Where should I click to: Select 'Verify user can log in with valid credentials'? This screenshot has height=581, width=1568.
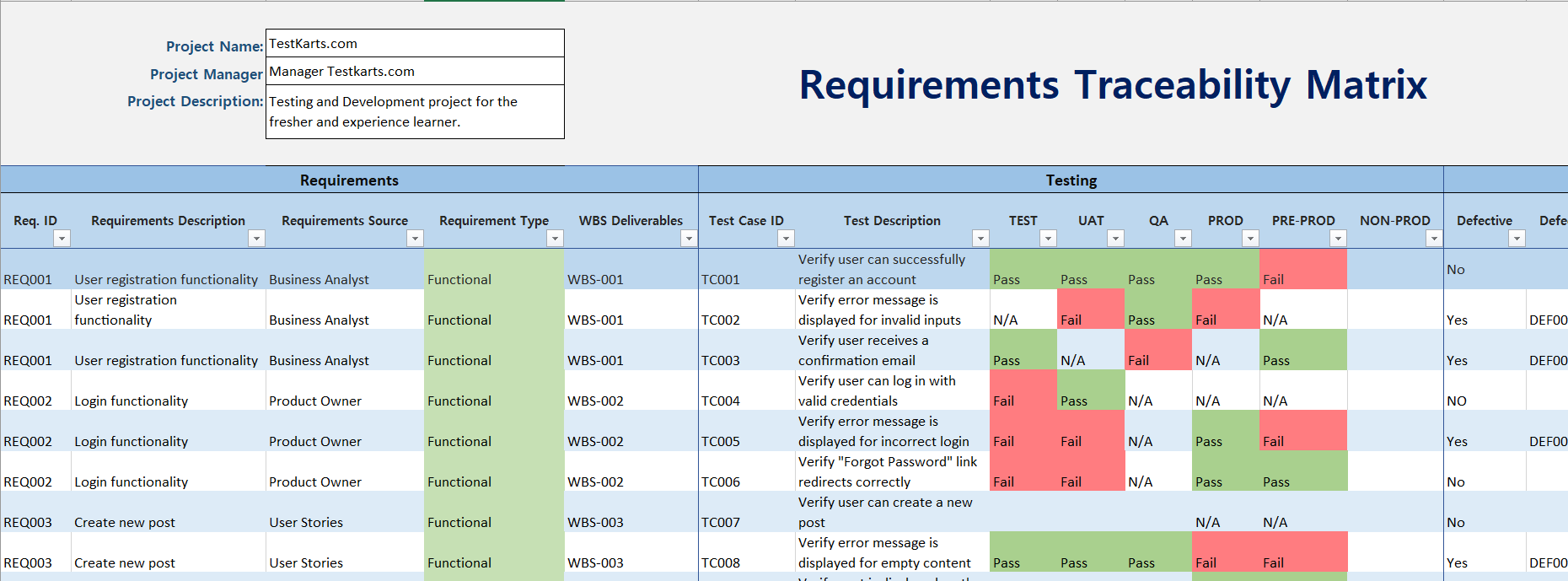coord(893,390)
